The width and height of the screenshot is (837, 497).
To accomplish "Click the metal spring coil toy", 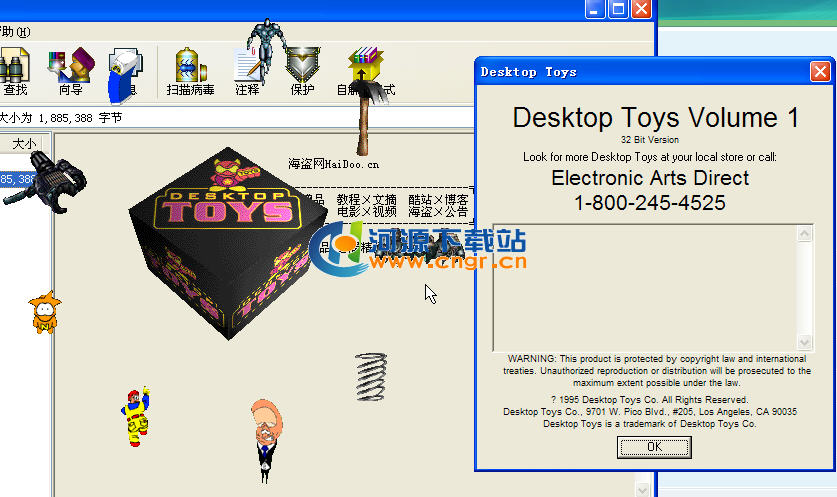I will 370,377.
